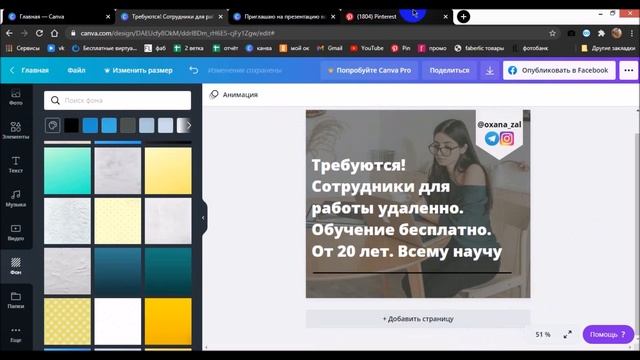Bookmark this page with star icon
The image size is (640, 360).
552,33
